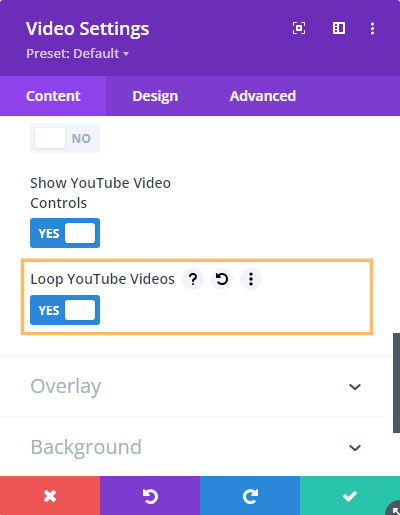Switch to the Advanced tab
The width and height of the screenshot is (400, 515).
[263, 96]
